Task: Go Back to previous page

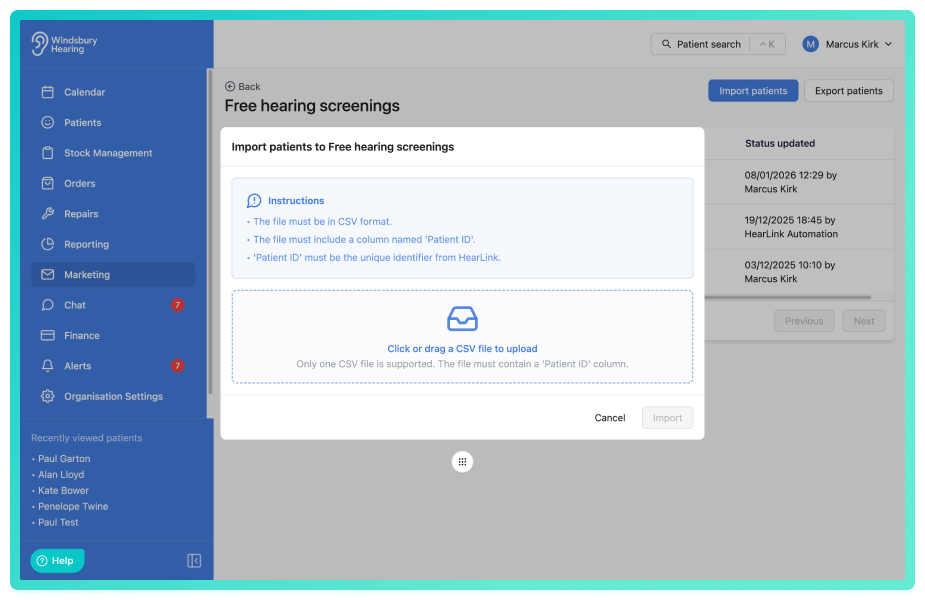Action: click(242, 87)
